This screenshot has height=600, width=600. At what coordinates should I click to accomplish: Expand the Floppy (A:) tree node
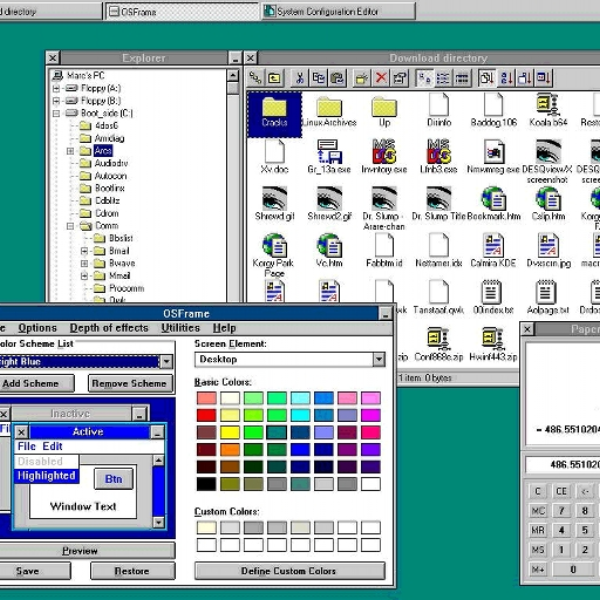(56, 88)
